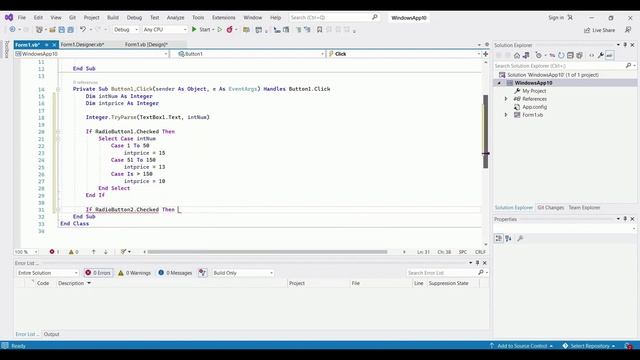This screenshot has width=640, height=360.
Task: Switch to the Team Explorer tab
Action: [584, 207]
